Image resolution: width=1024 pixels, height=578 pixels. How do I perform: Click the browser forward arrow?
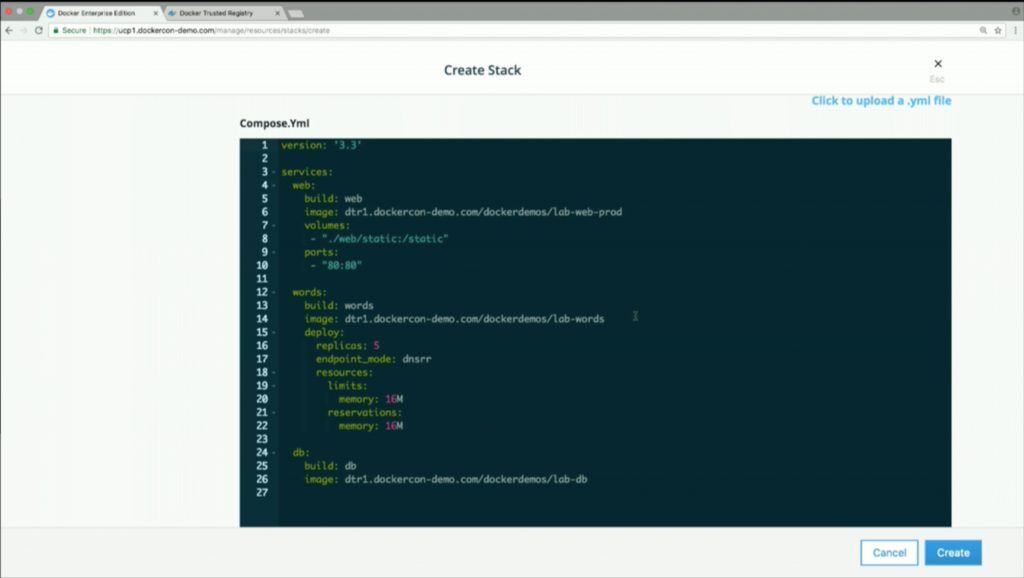coord(24,30)
